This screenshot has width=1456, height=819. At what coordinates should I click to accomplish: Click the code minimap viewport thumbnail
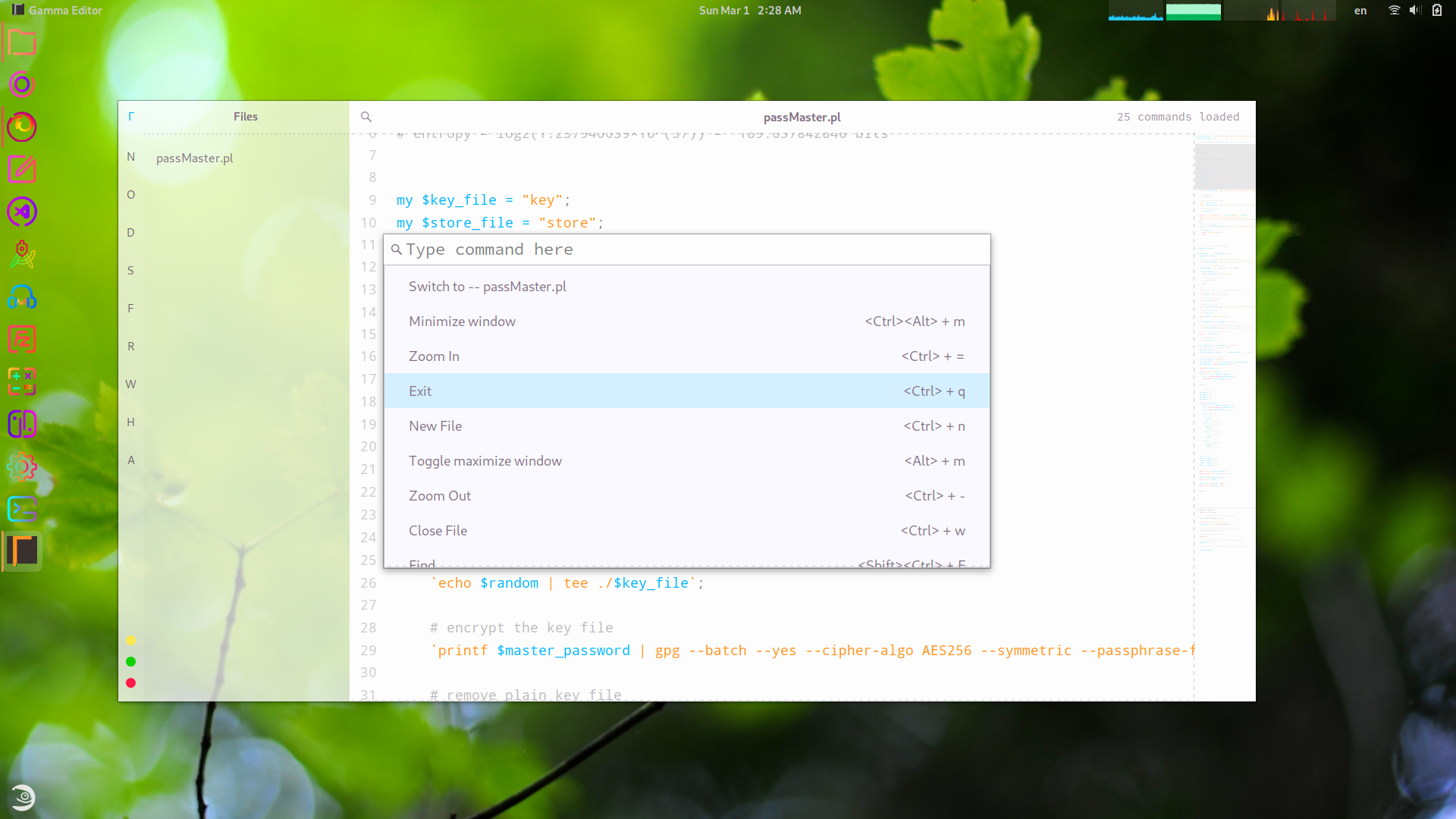pos(1224,166)
